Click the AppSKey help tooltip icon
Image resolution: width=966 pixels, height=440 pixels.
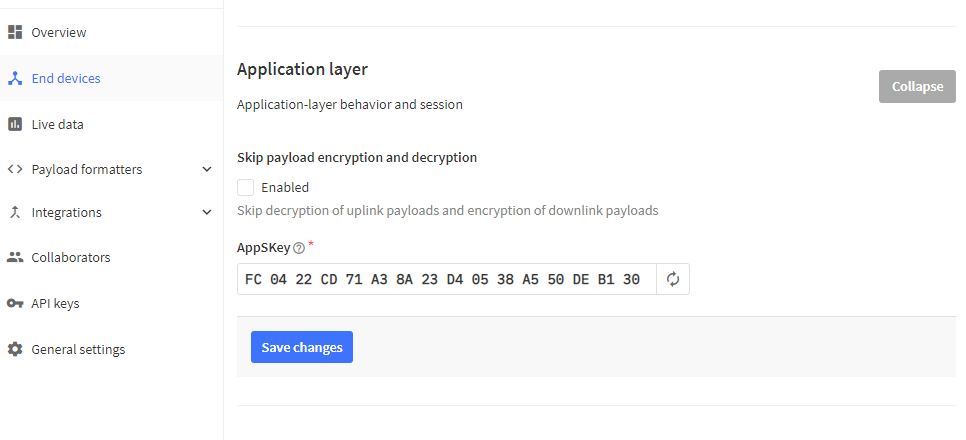(298, 247)
